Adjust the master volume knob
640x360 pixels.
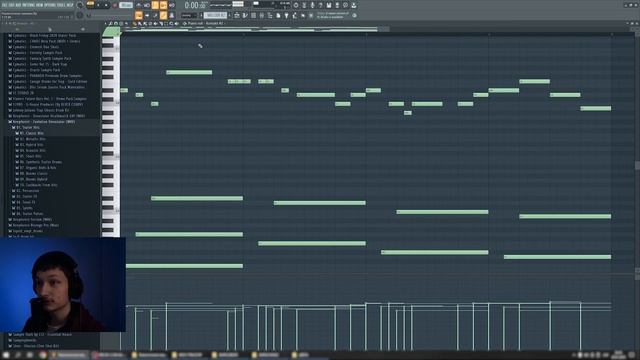coord(80,5)
